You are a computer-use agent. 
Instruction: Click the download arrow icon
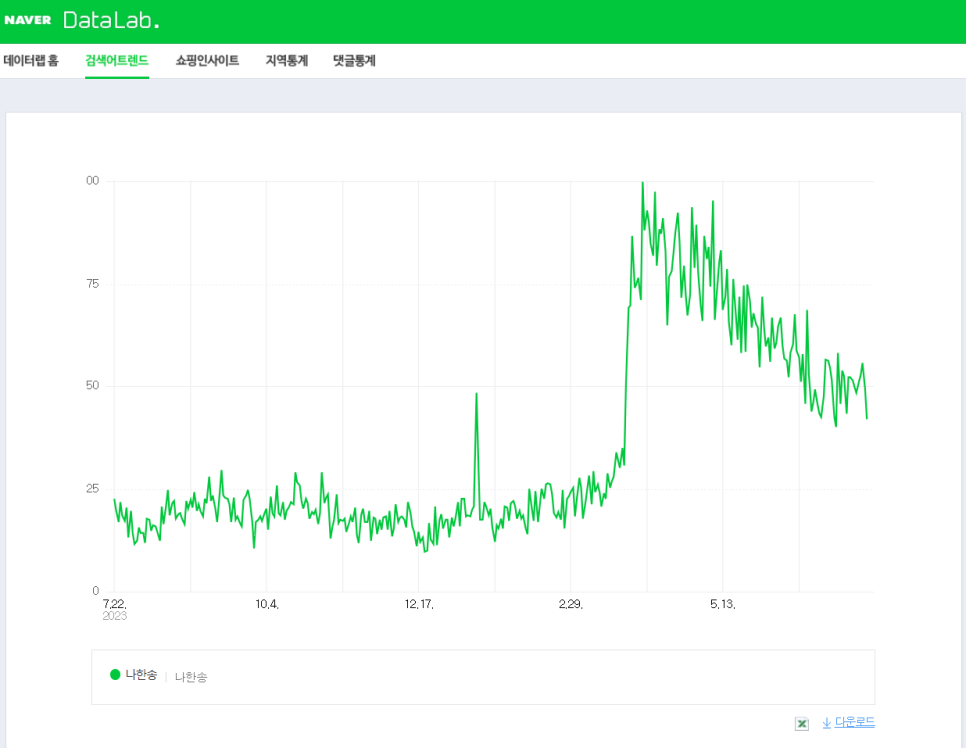(x=827, y=723)
